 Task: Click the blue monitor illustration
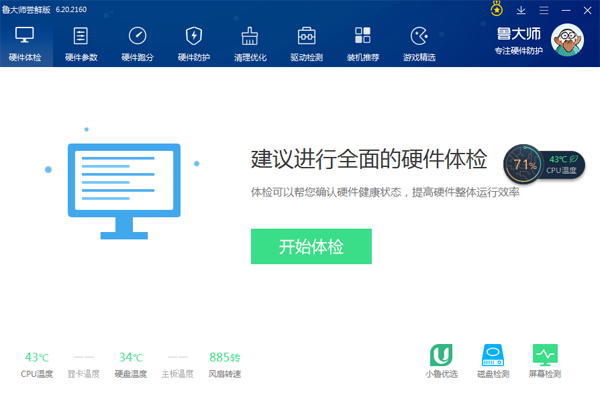pos(124,191)
